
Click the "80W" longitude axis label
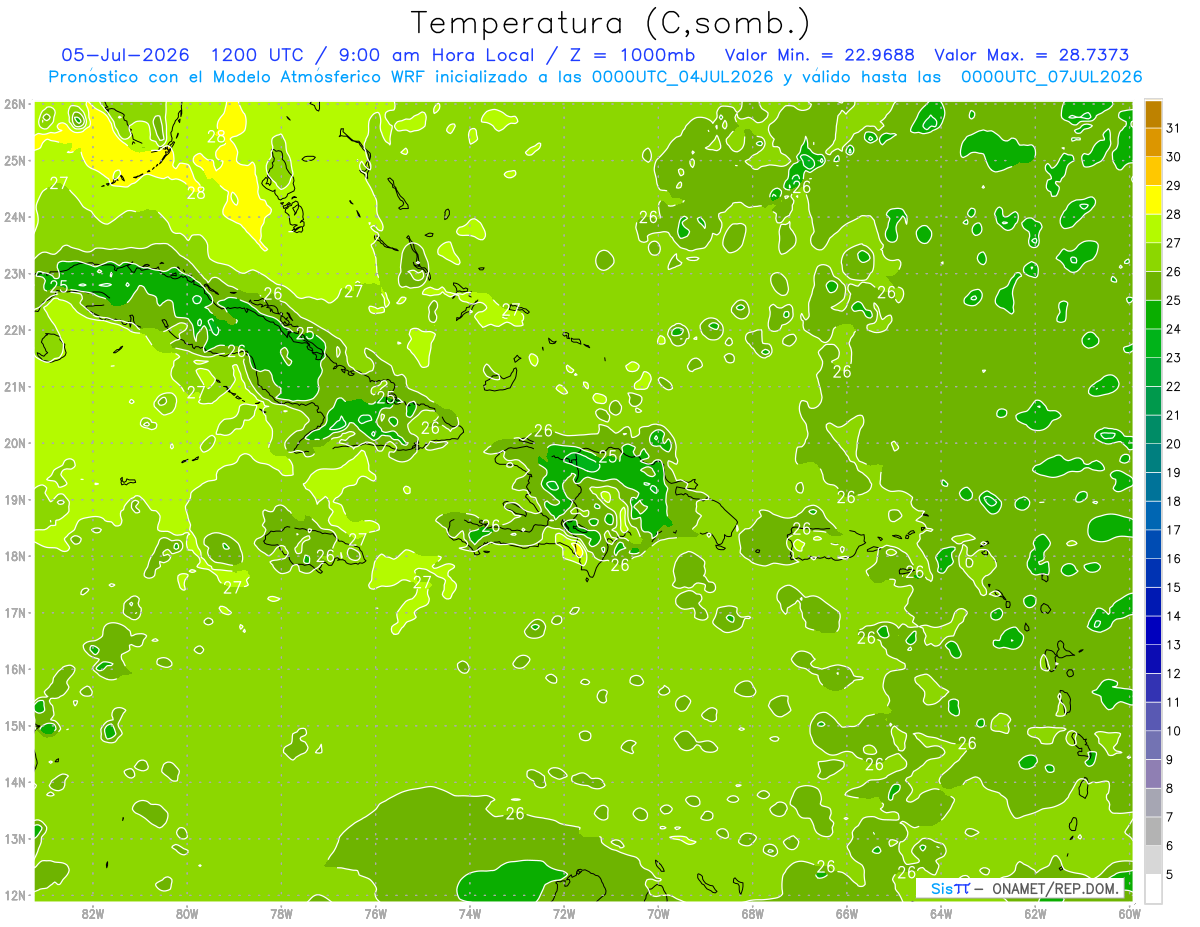tap(187, 912)
